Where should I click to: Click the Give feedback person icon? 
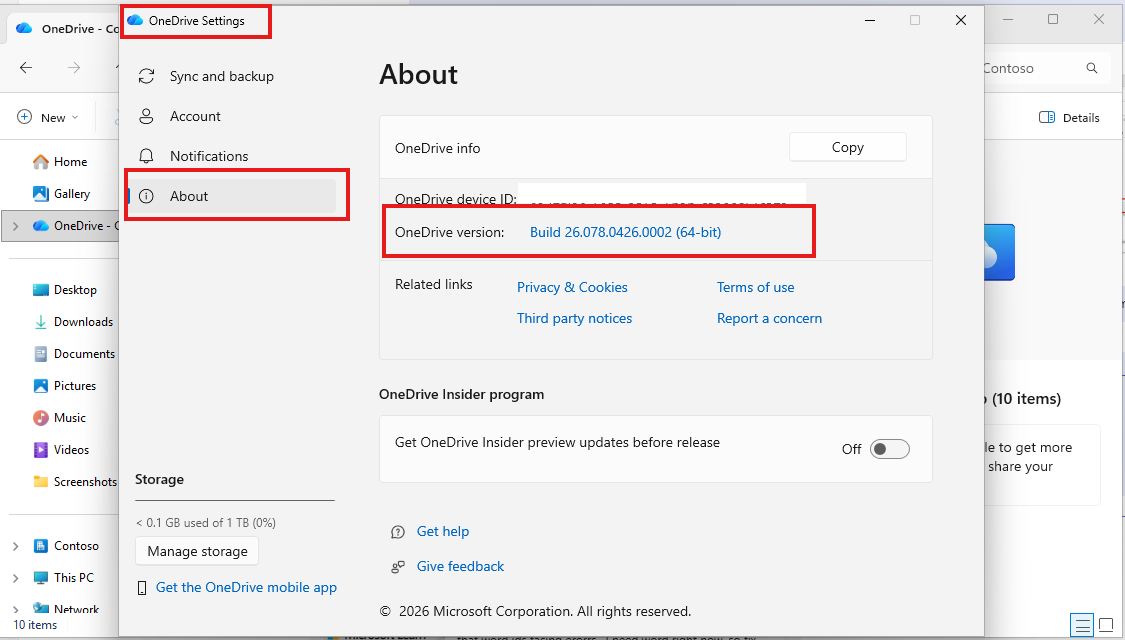[x=397, y=567]
